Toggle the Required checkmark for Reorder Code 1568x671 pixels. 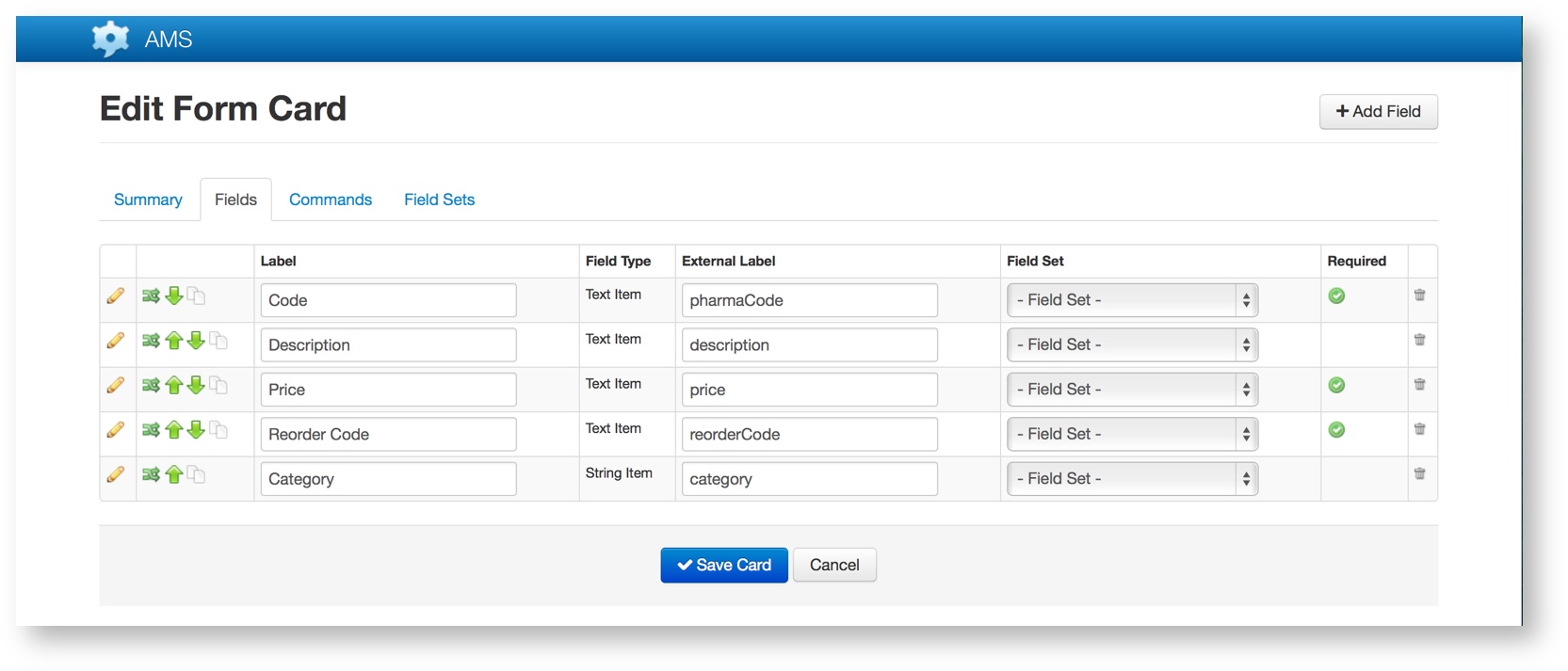tap(1336, 430)
